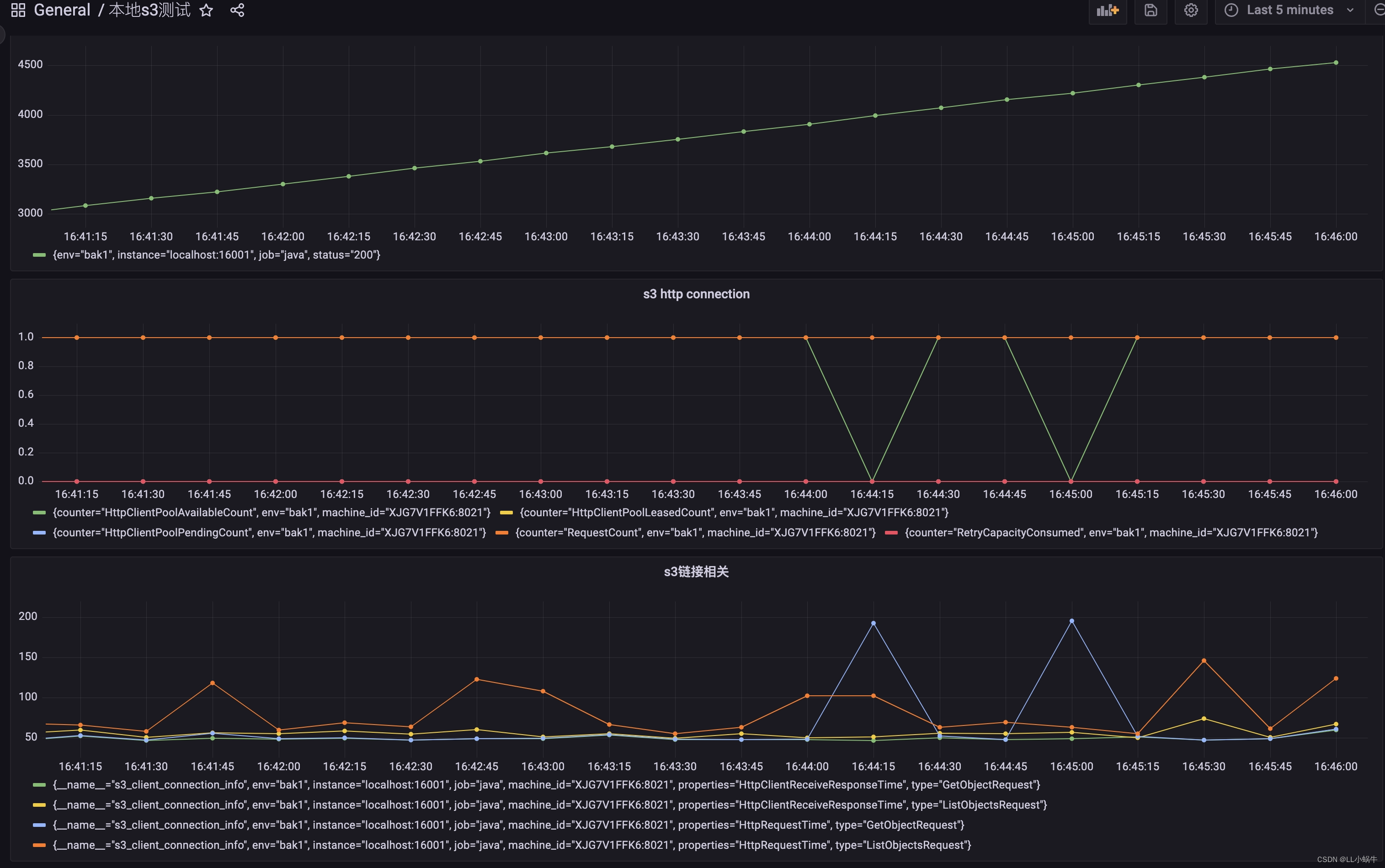Screen dimensions: 1385x868
Task: Click the dashboards grid icon
Action: [18, 11]
